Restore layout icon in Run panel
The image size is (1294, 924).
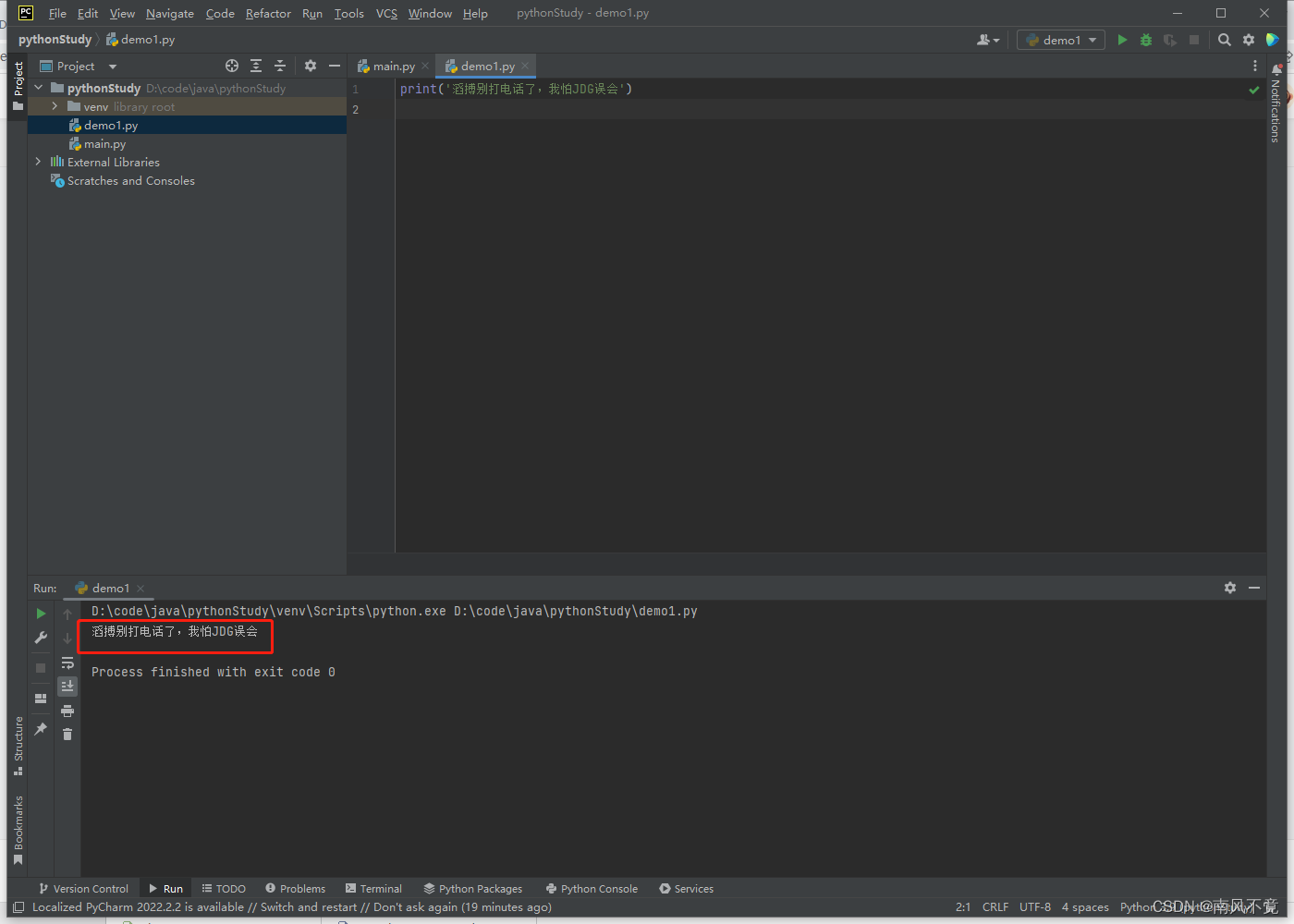coord(41,699)
